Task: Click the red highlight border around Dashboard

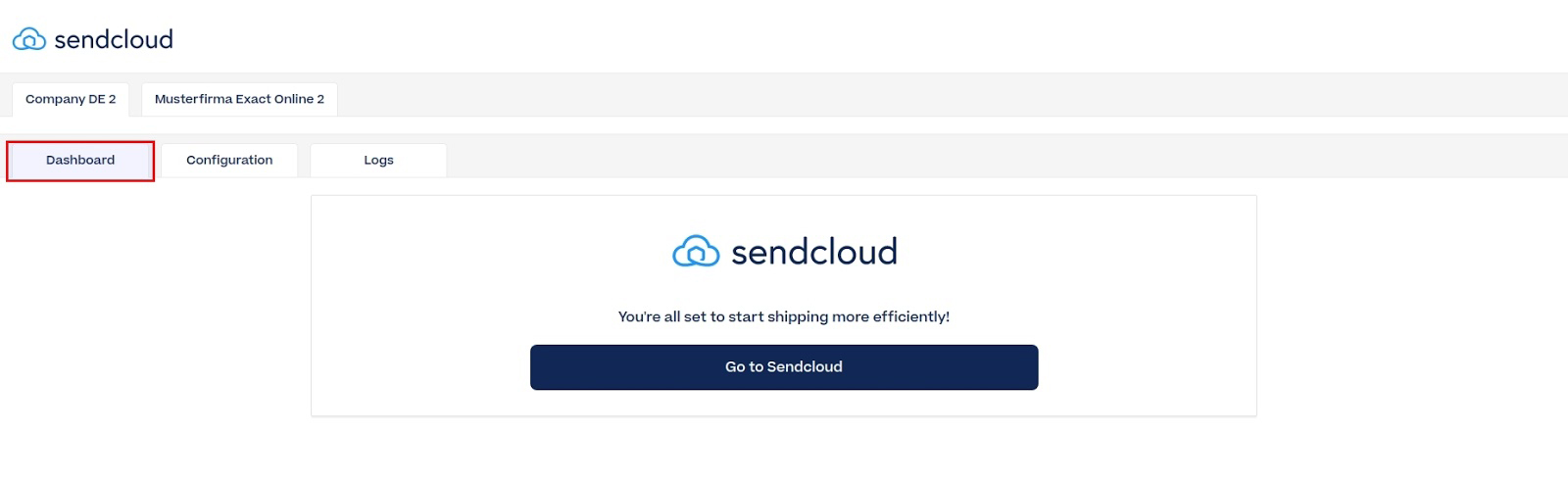Action: 80,142
